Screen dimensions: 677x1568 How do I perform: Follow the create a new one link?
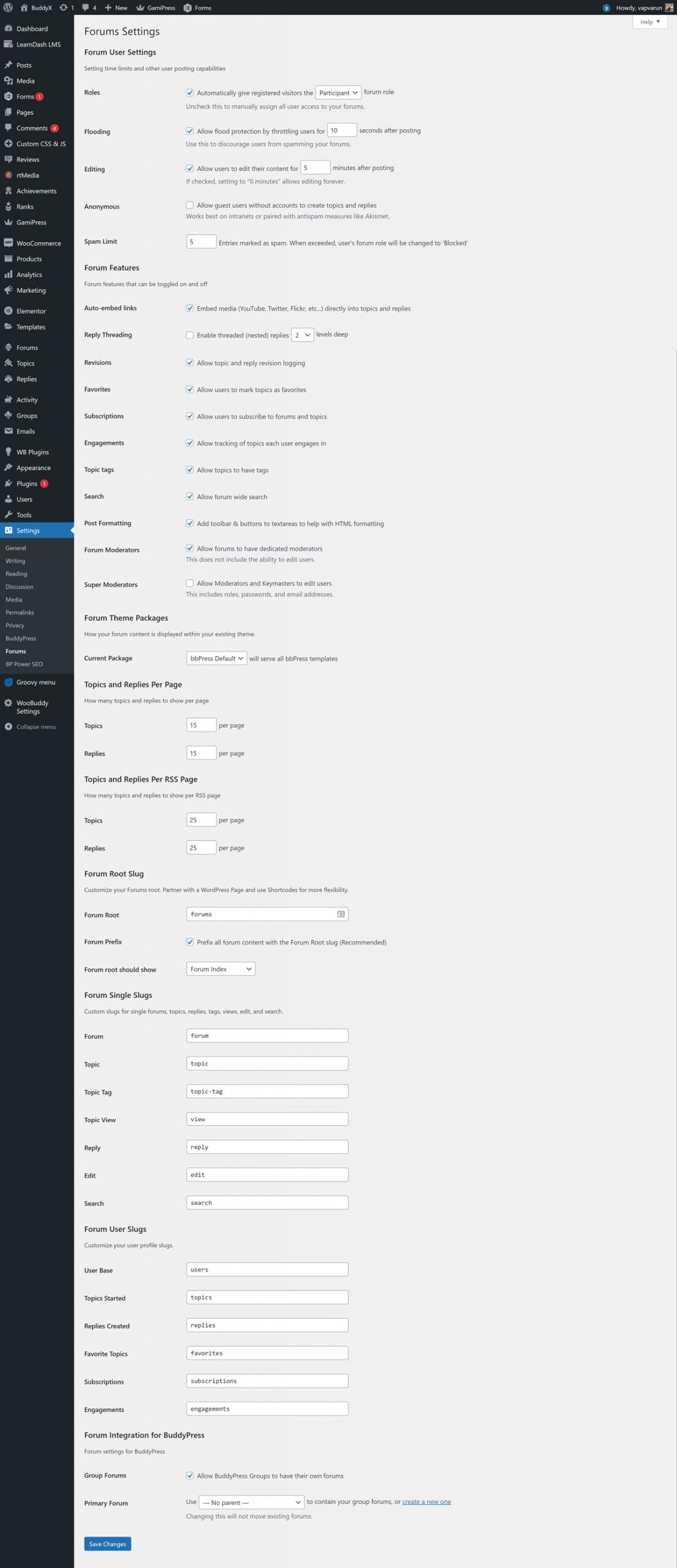click(426, 1502)
